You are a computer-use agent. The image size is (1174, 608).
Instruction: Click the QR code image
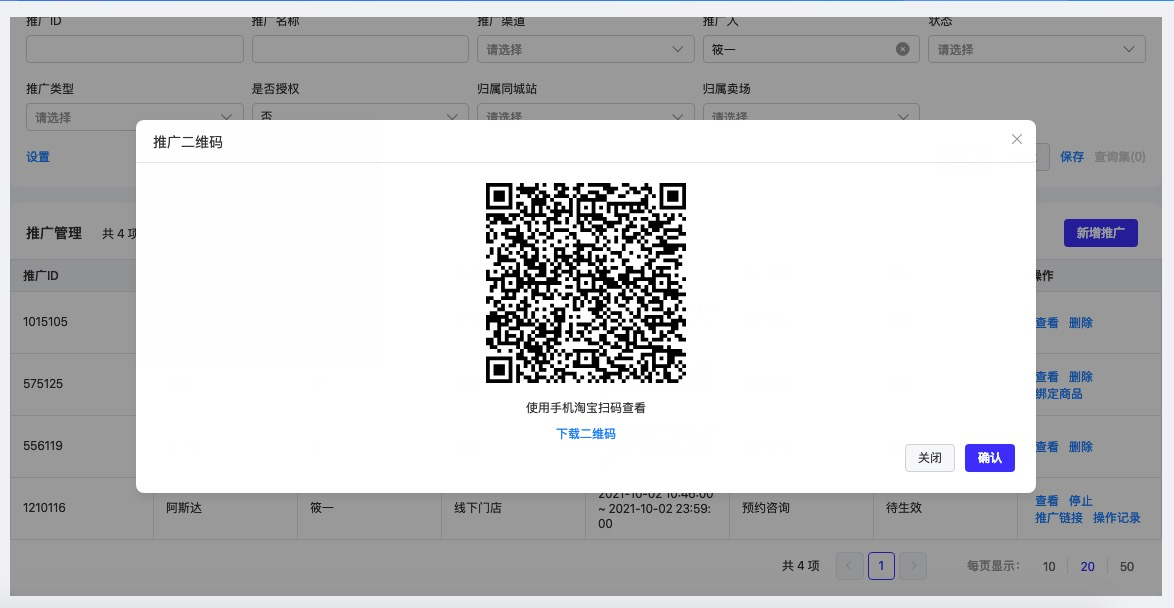click(x=586, y=283)
